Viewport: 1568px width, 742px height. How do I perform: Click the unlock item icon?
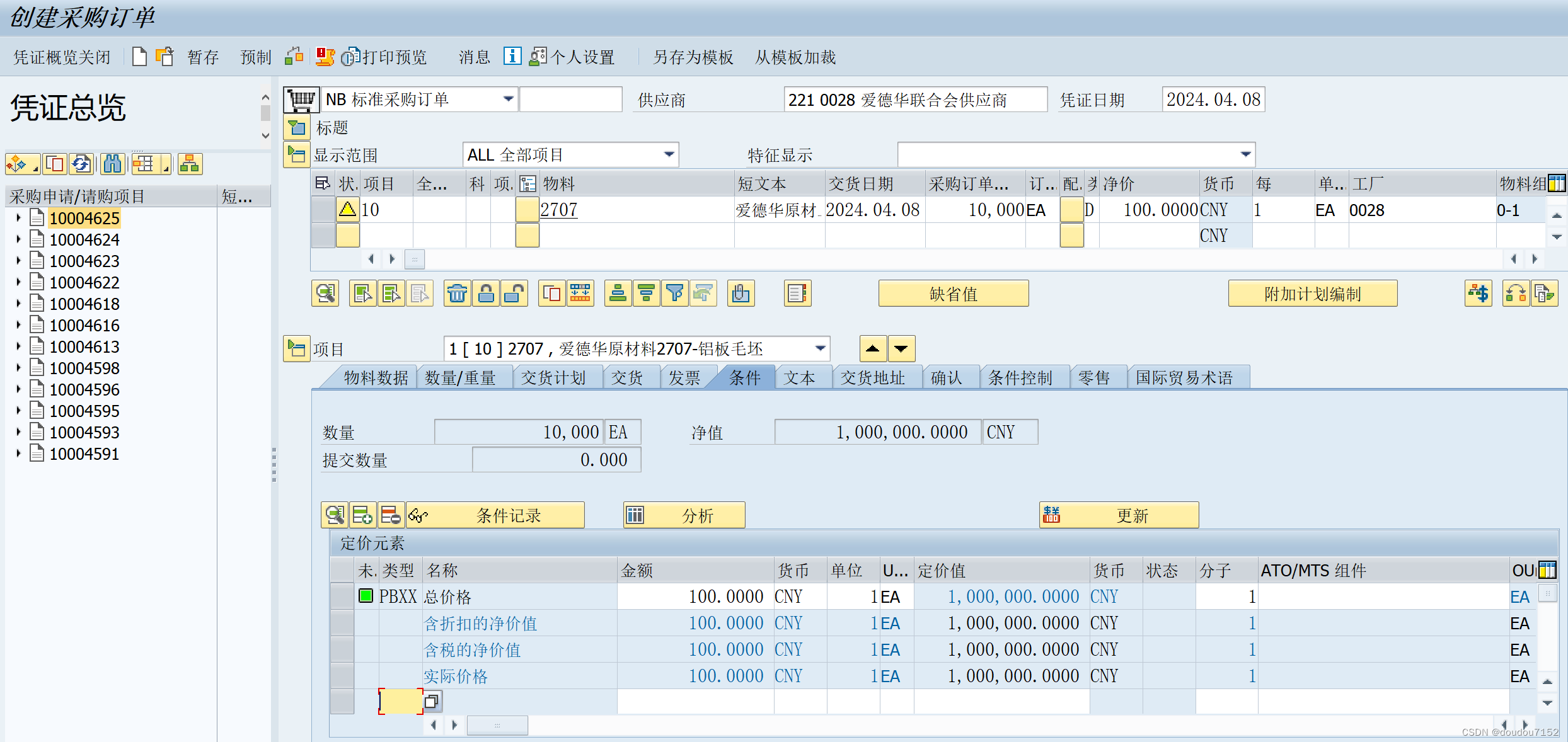tap(514, 294)
